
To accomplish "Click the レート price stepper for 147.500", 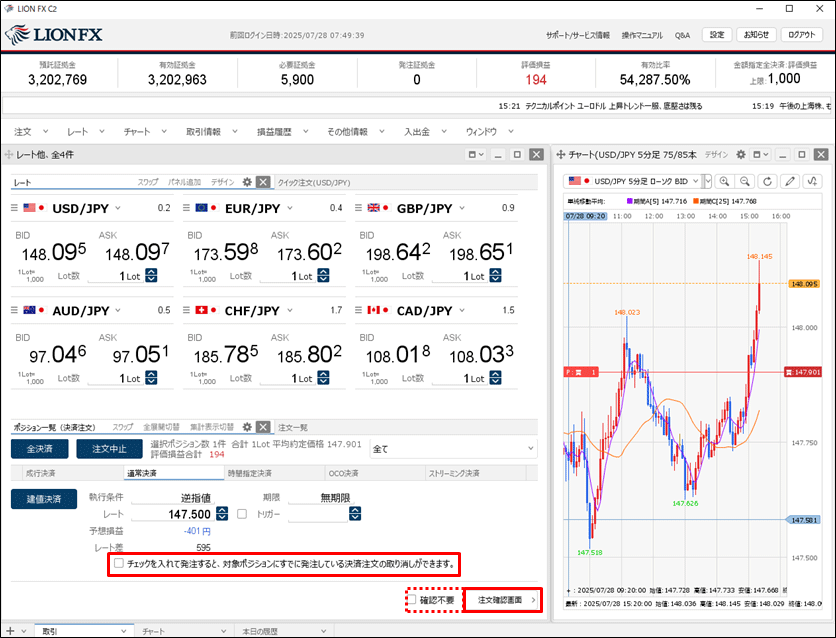I will click(x=355, y=514).
